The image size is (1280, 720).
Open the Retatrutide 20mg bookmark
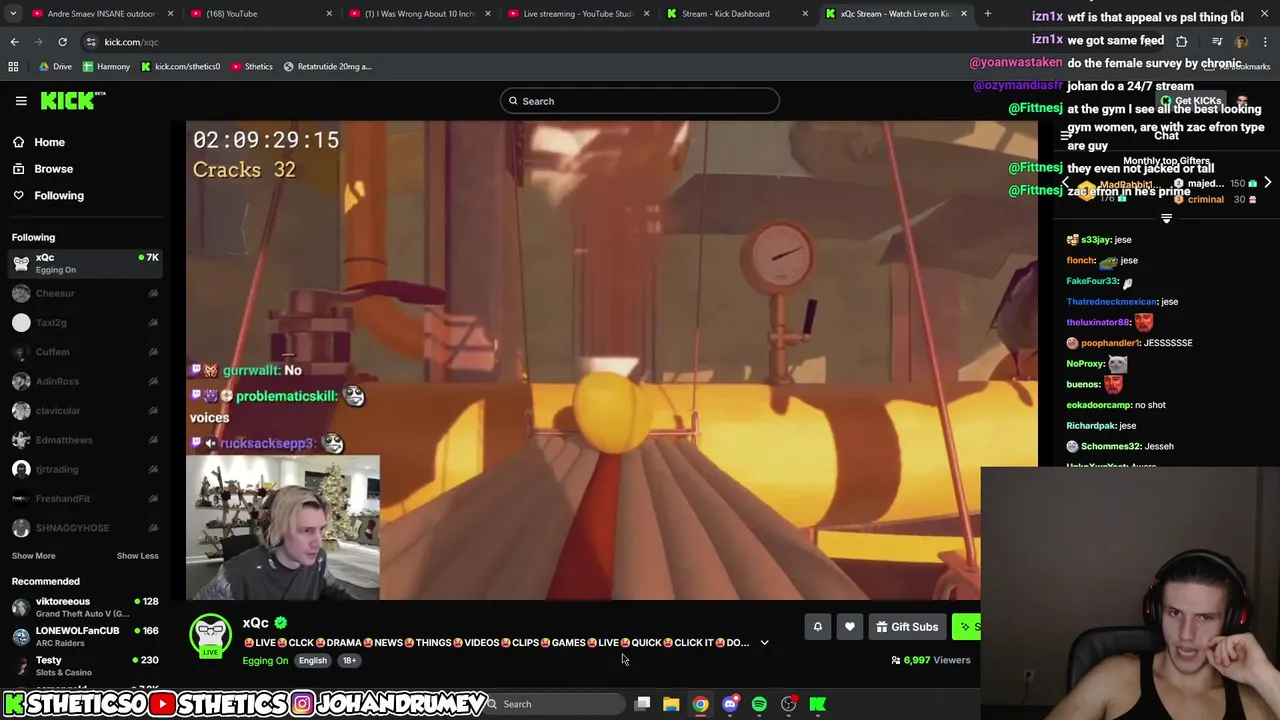pos(327,67)
